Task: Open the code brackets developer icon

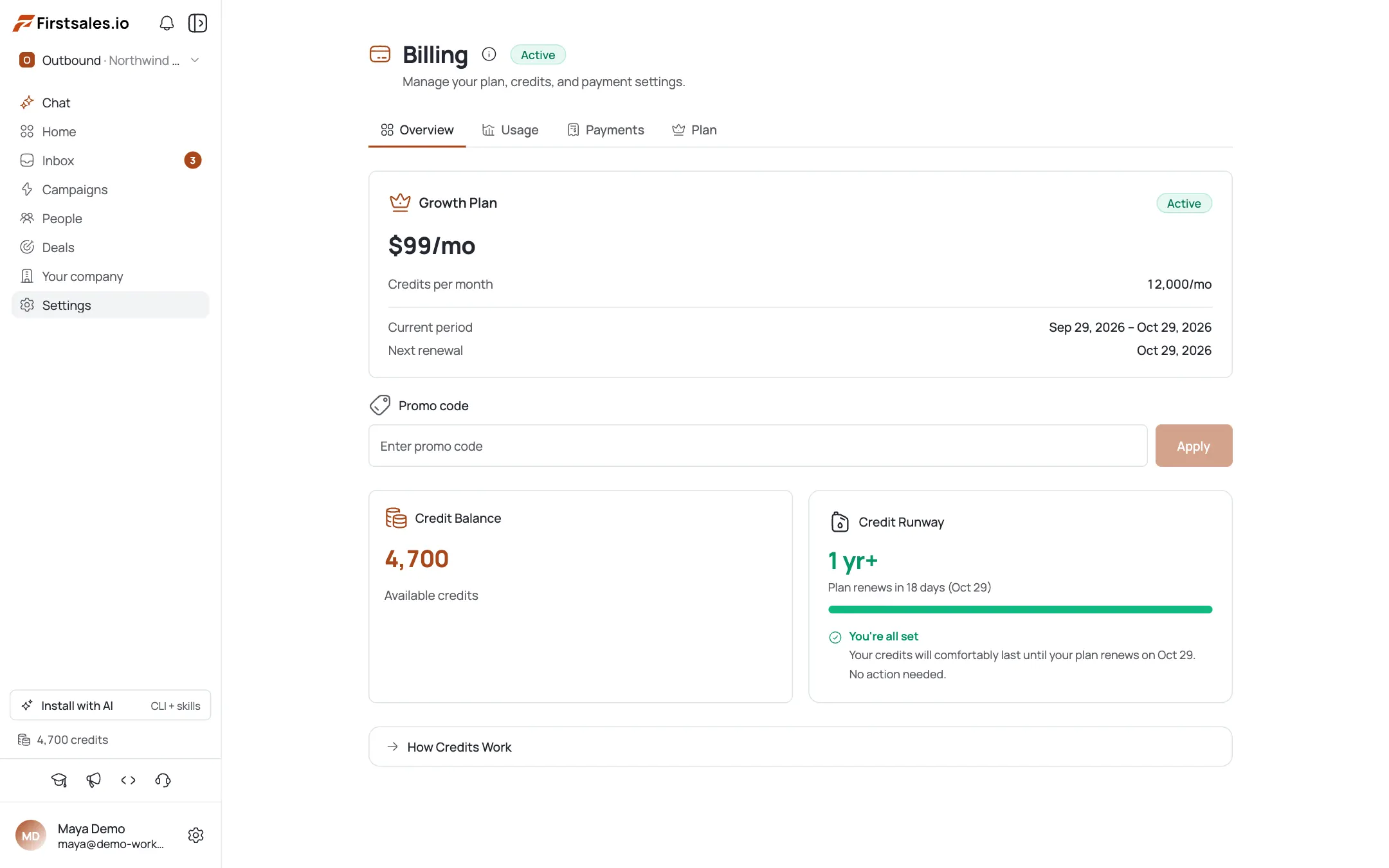Action: click(129, 780)
